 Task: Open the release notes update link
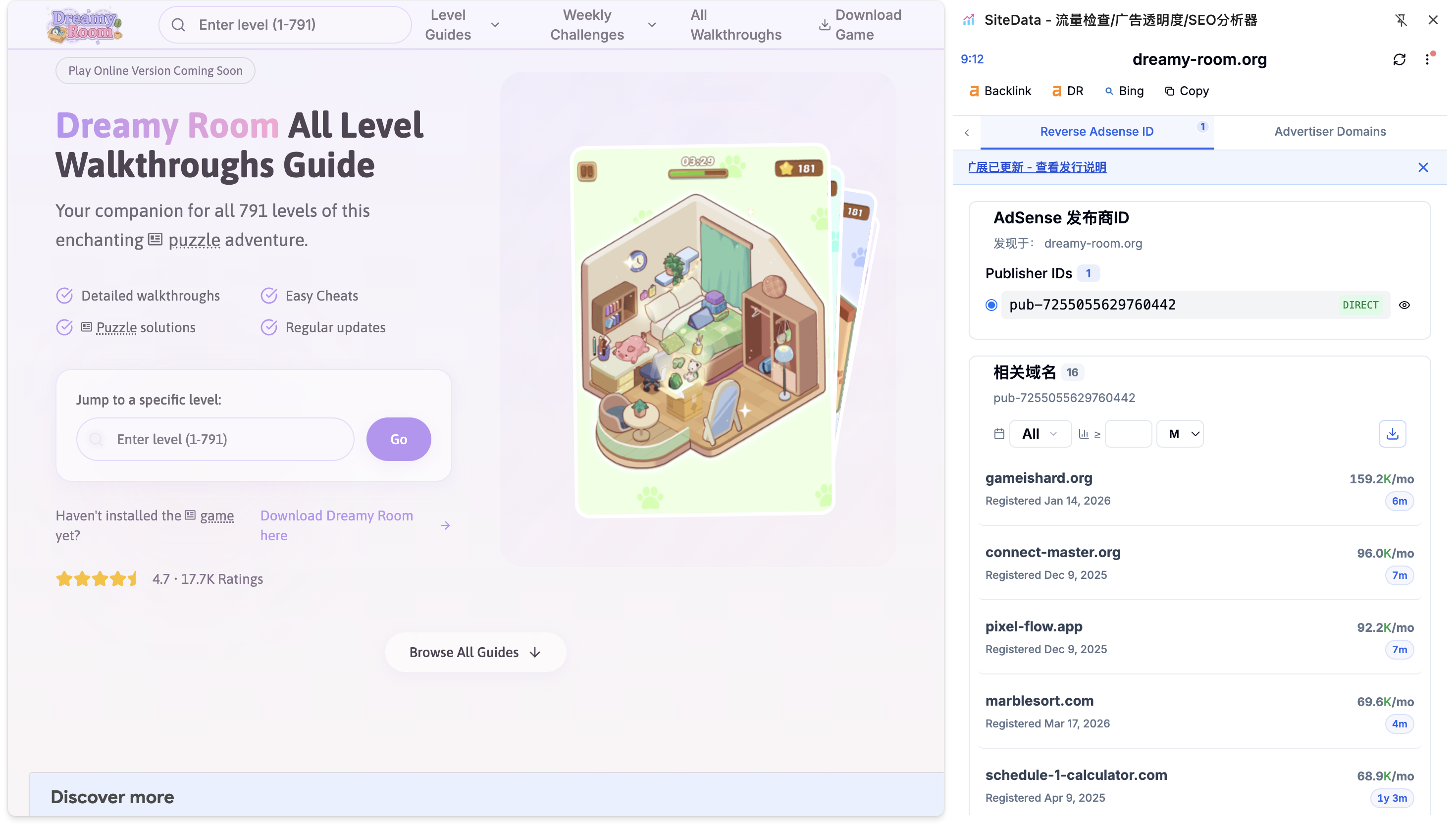[x=1037, y=167]
